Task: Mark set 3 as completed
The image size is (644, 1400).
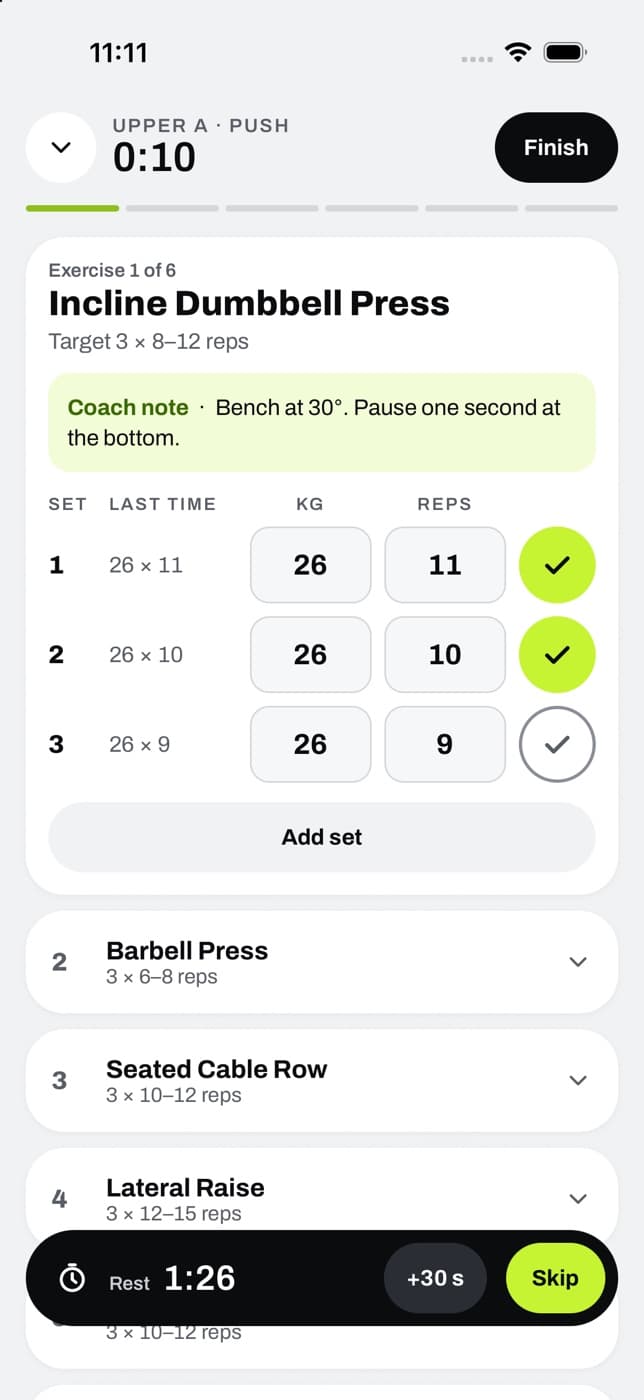Action: click(x=557, y=744)
